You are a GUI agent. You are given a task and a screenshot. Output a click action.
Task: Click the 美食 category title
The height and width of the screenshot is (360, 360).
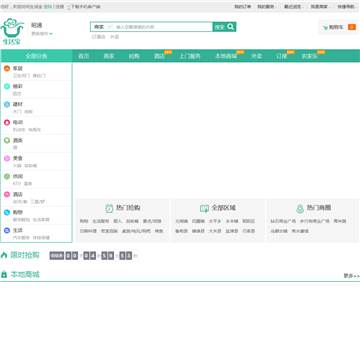pyautogui.click(x=18, y=158)
